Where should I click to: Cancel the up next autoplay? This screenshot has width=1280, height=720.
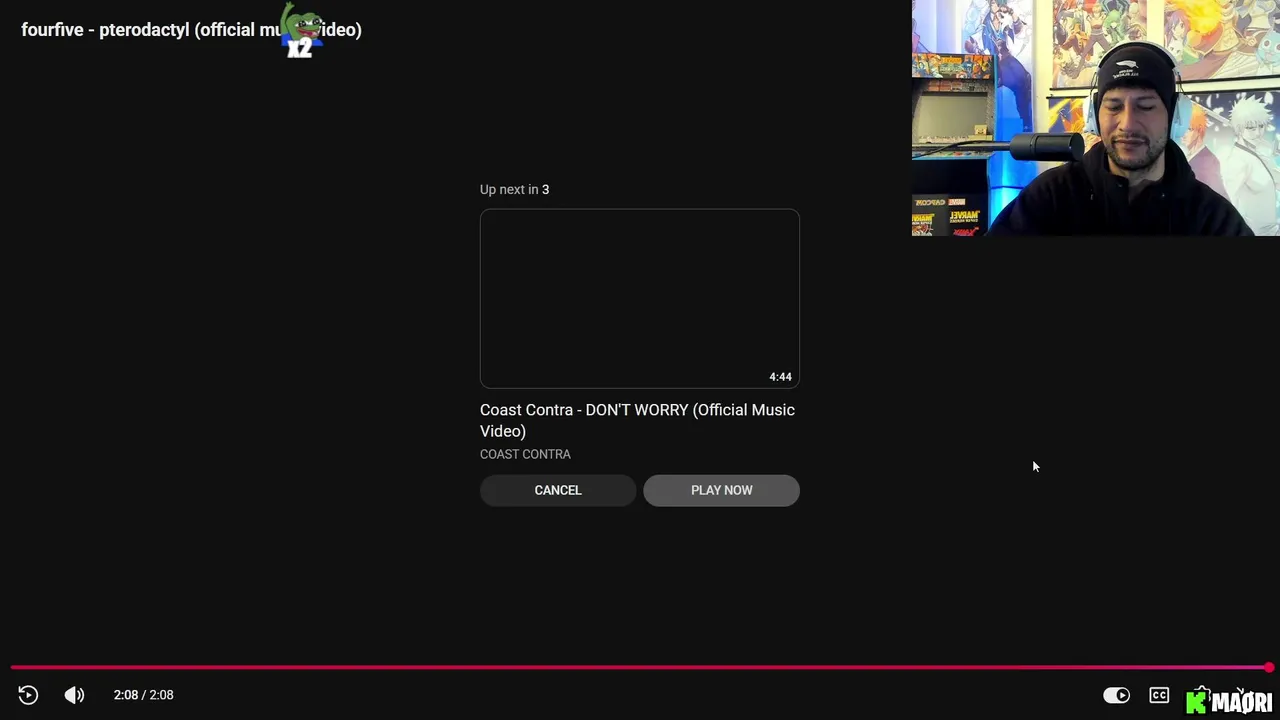click(558, 490)
